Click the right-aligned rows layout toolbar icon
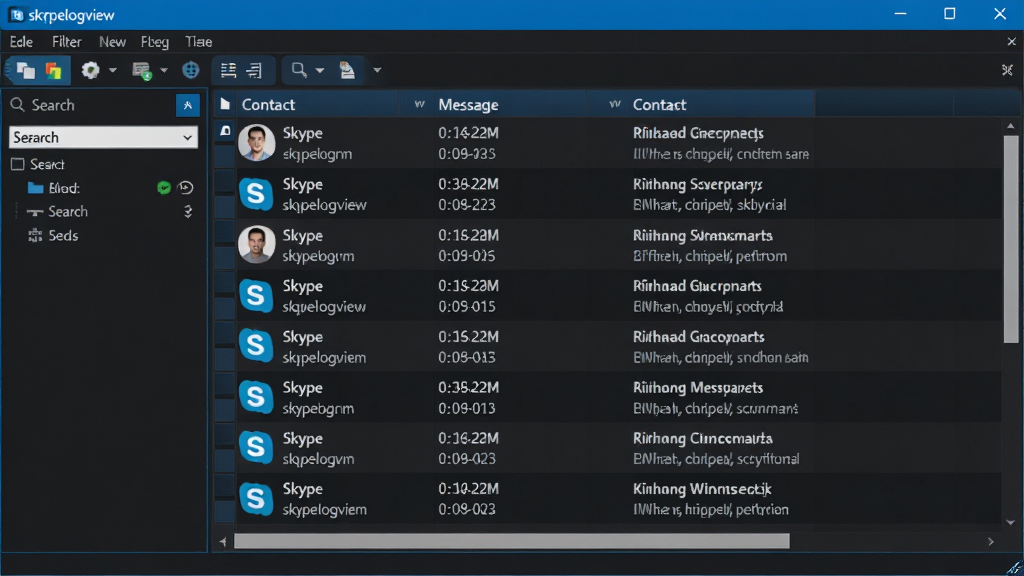 (254, 70)
